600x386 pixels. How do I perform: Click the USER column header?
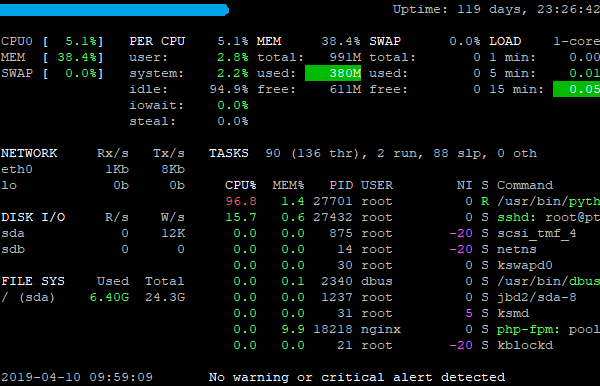[x=377, y=186]
